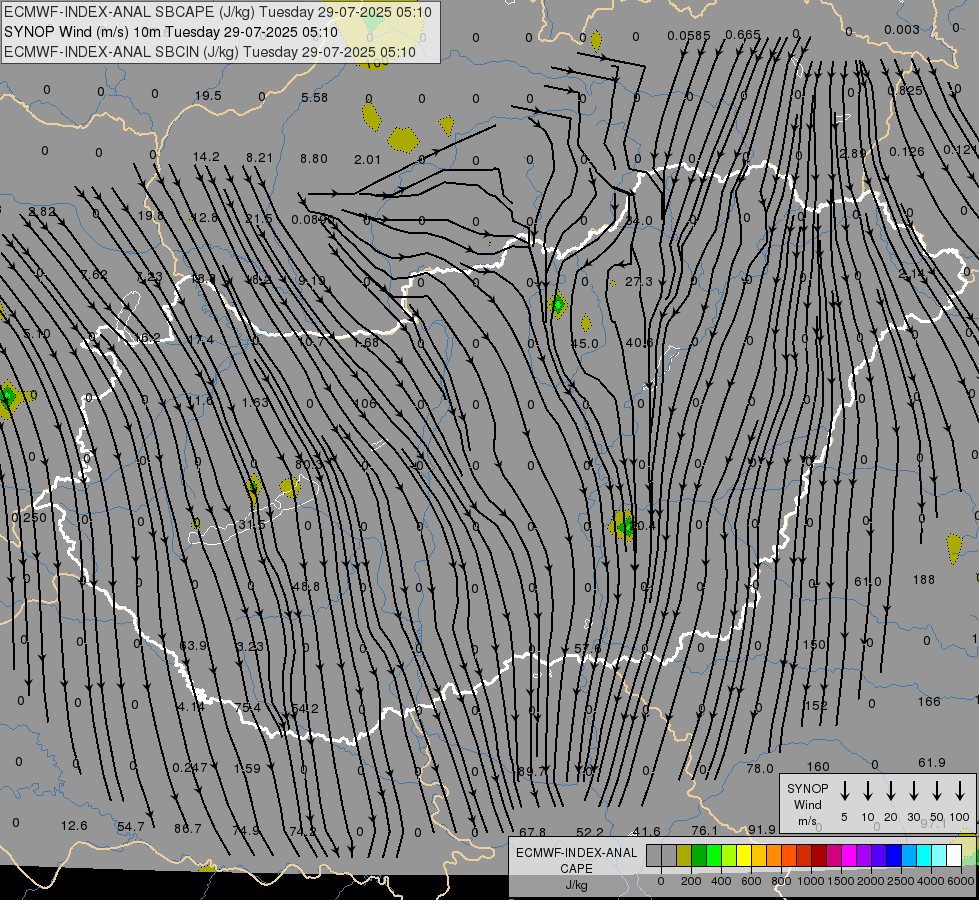This screenshot has height=900, width=979.
Task: Click the map value 52.2
Action: (590, 832)
